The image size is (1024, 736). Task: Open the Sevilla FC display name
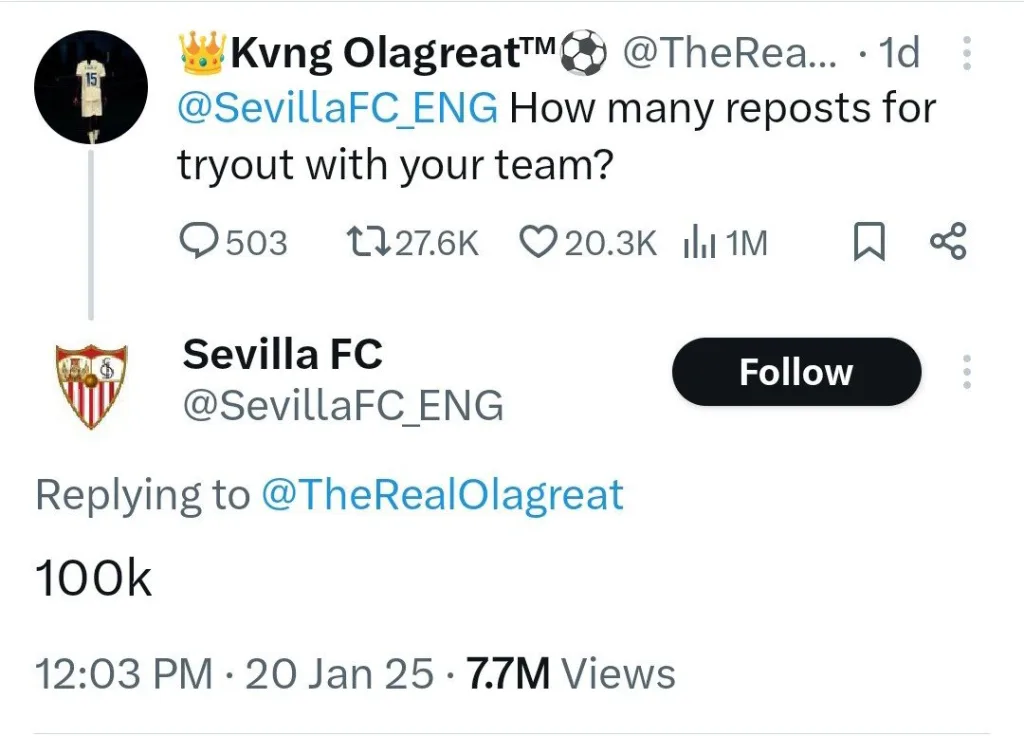(281, 354)
